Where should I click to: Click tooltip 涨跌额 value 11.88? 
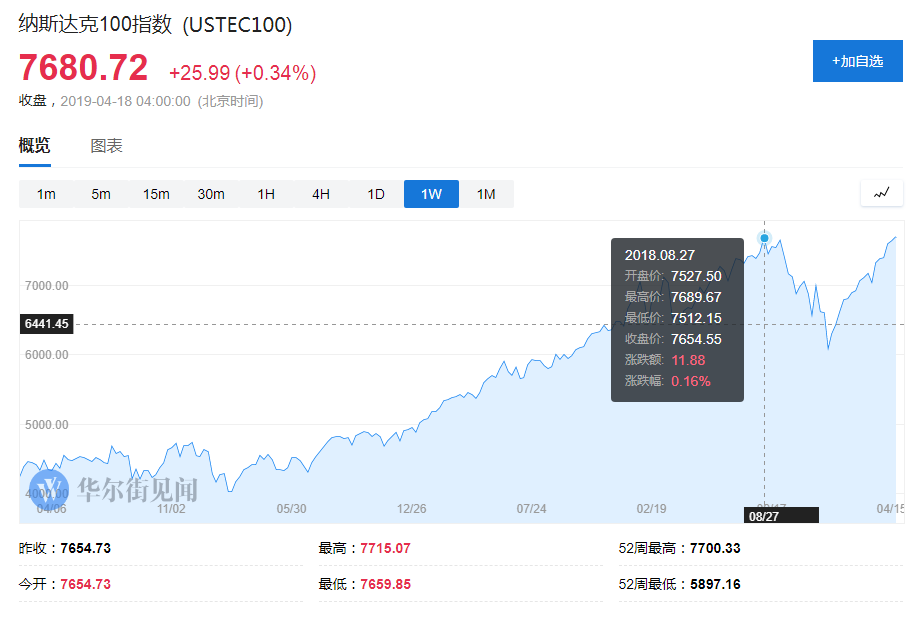(688, 360)
